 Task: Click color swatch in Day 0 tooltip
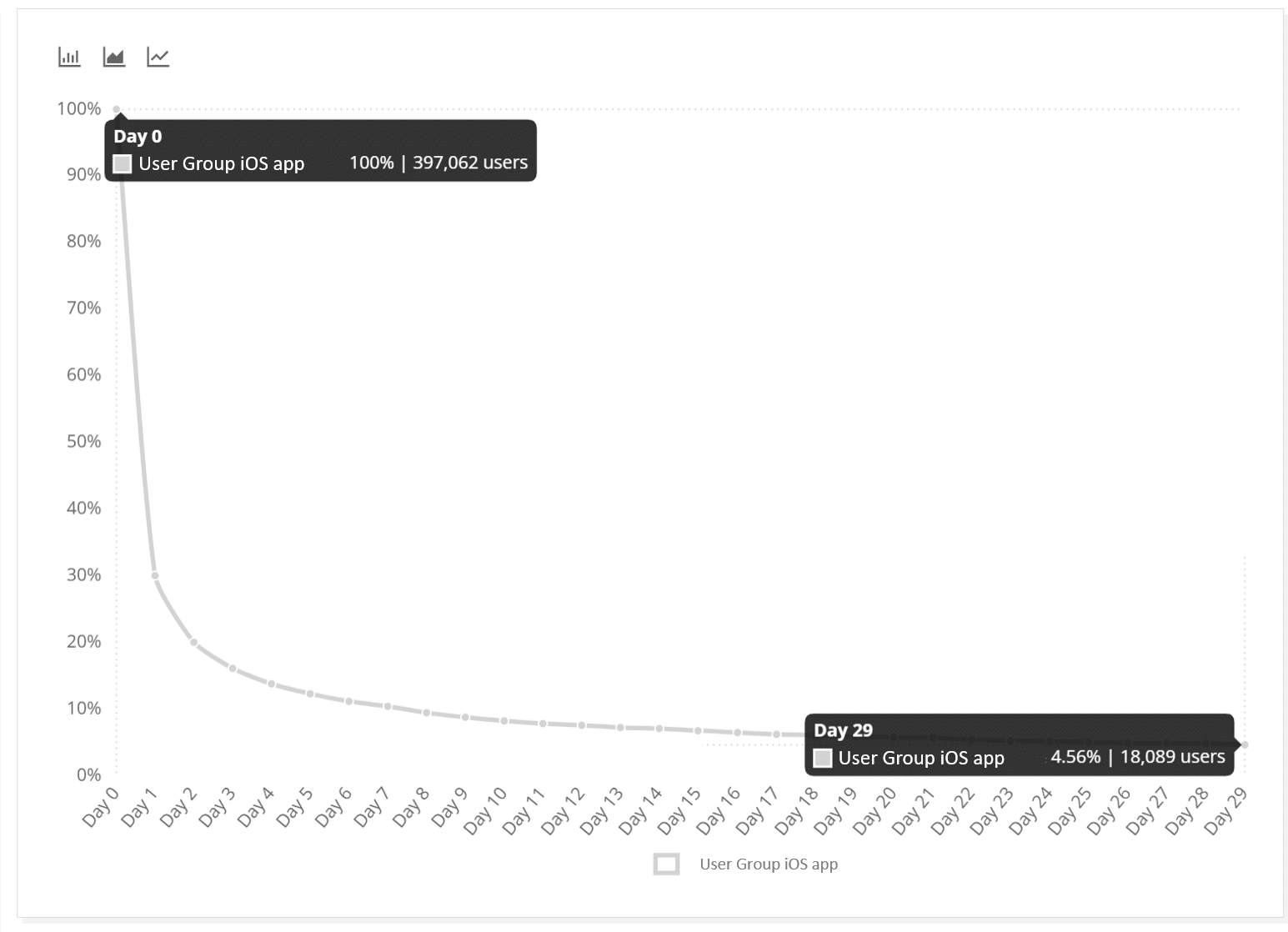tap(123, 163)
